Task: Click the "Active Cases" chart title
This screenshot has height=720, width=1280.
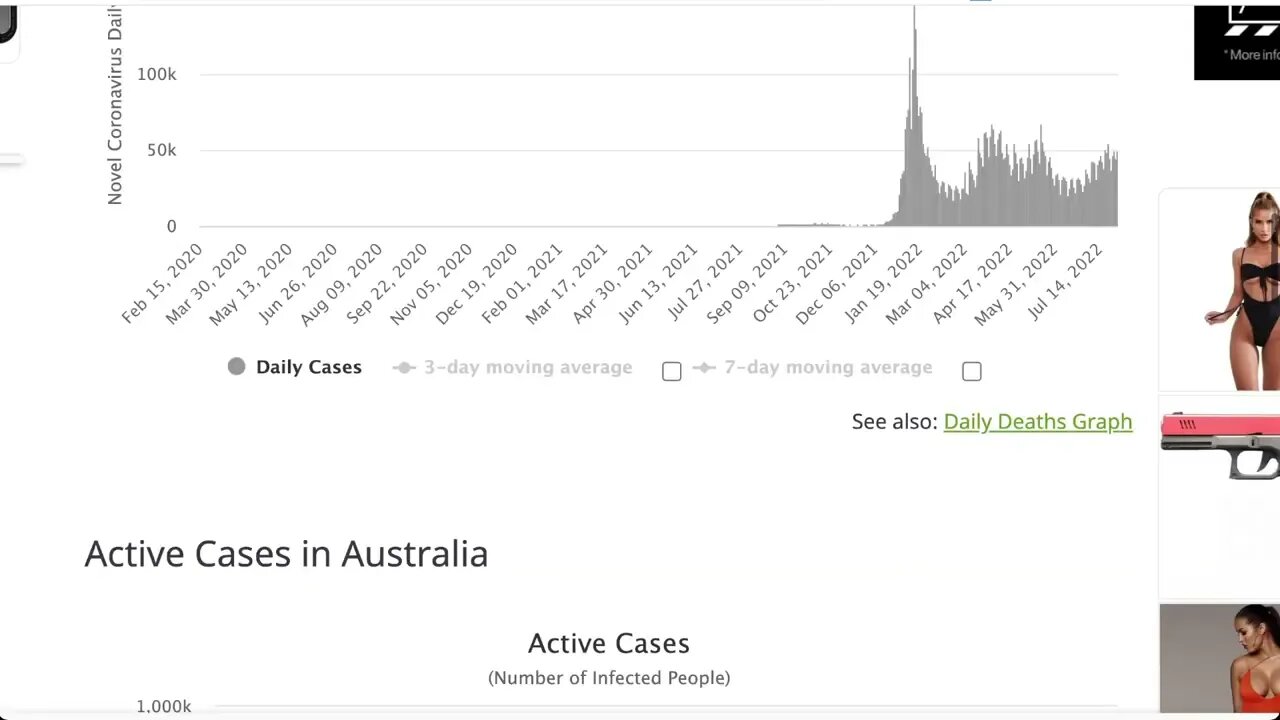Action: tap(608, 643)
